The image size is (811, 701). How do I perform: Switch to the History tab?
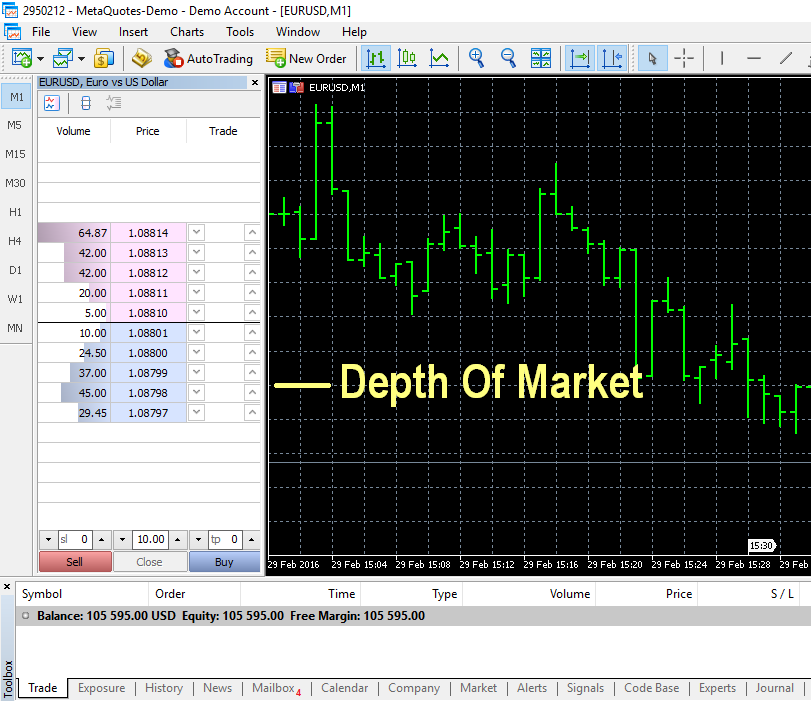(x=164, y=688)
